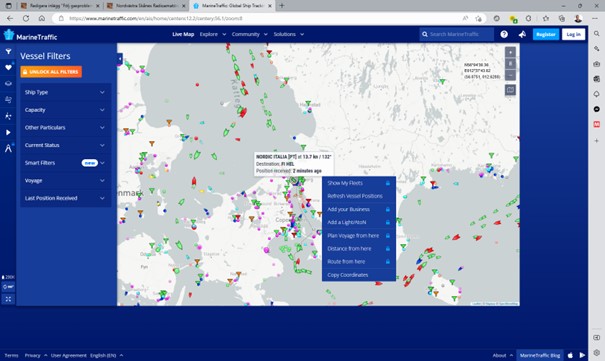Image resolution: width=605 pixels, height=361 pixels.
Task: Click the Unlock All Filters button
Action: 51,72
